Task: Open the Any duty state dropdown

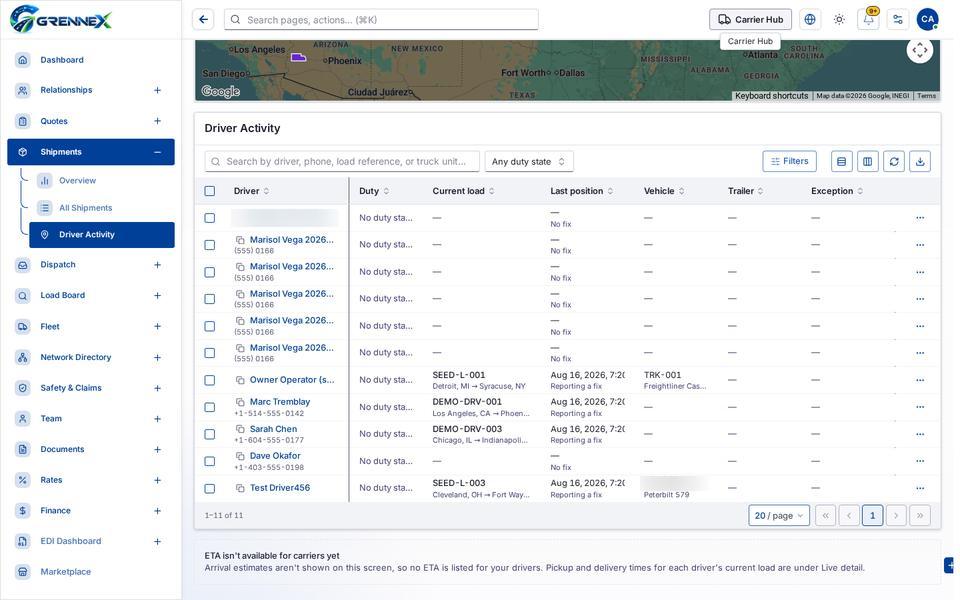Action: [529, 161]
